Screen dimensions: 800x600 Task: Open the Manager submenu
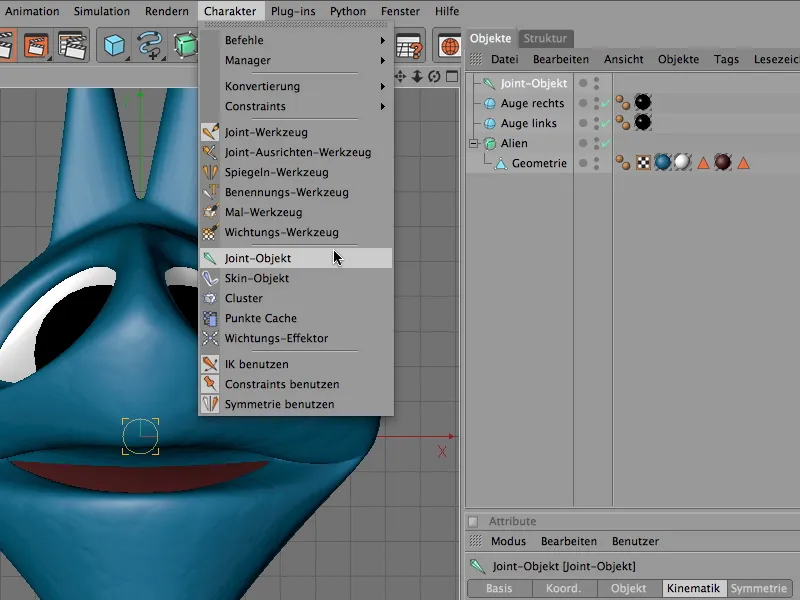(296, 60)
